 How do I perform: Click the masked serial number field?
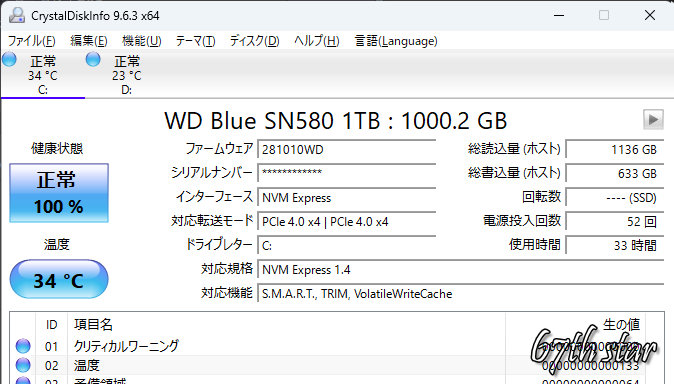(346, 173)
